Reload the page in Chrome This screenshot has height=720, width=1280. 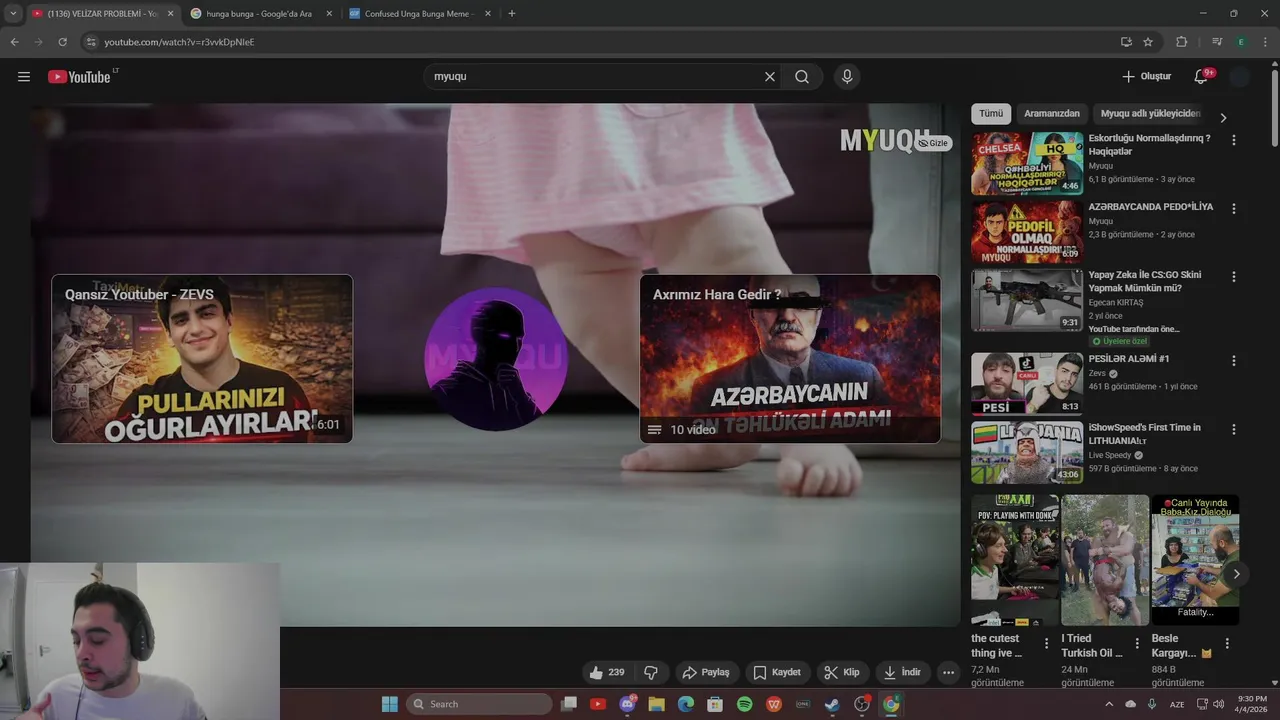point(62,42)
